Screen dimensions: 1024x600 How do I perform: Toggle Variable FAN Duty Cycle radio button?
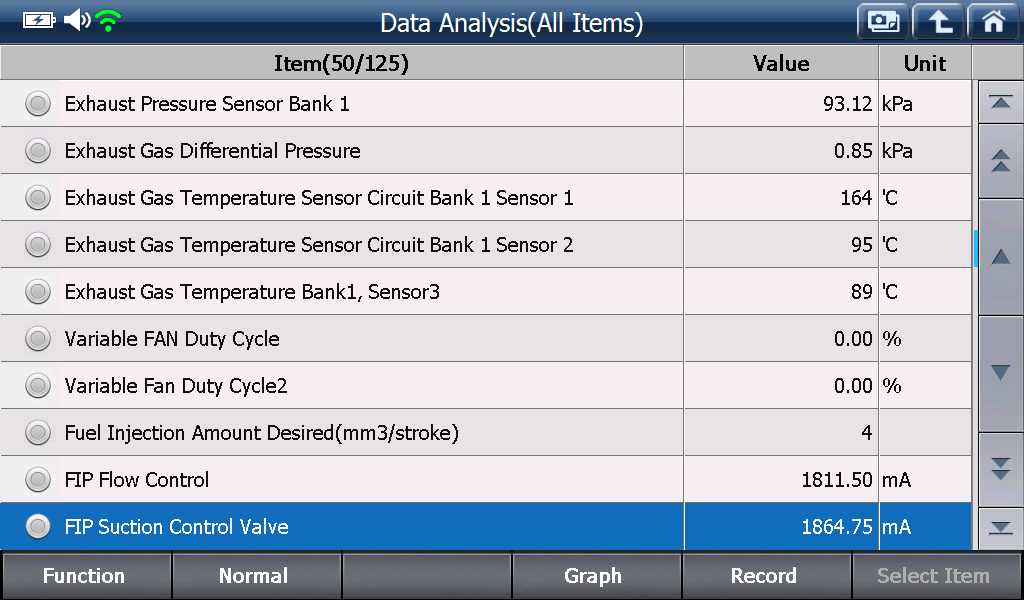point(38,339)
